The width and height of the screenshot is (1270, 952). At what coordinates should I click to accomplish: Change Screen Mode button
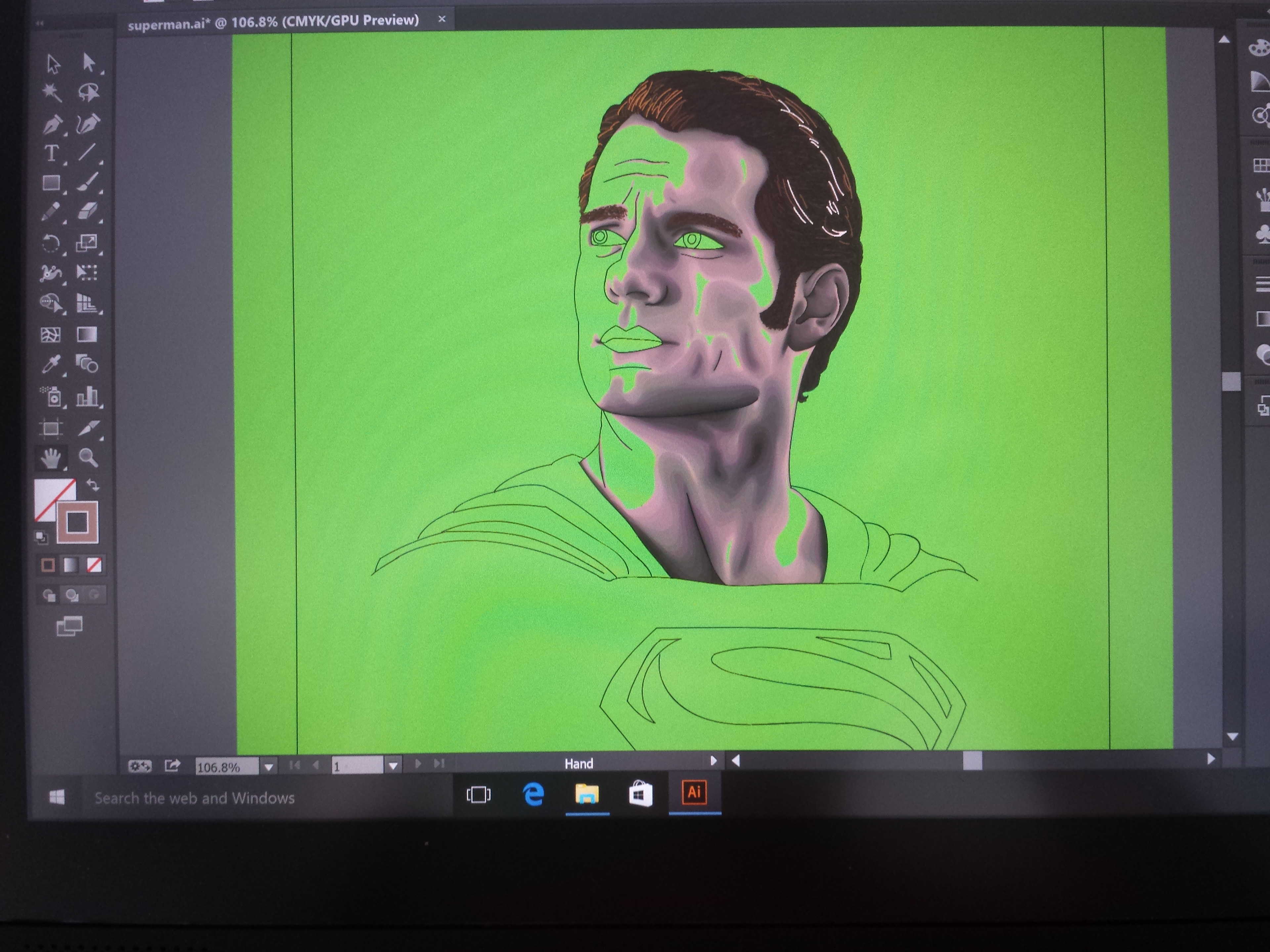[x=69, y=626]
